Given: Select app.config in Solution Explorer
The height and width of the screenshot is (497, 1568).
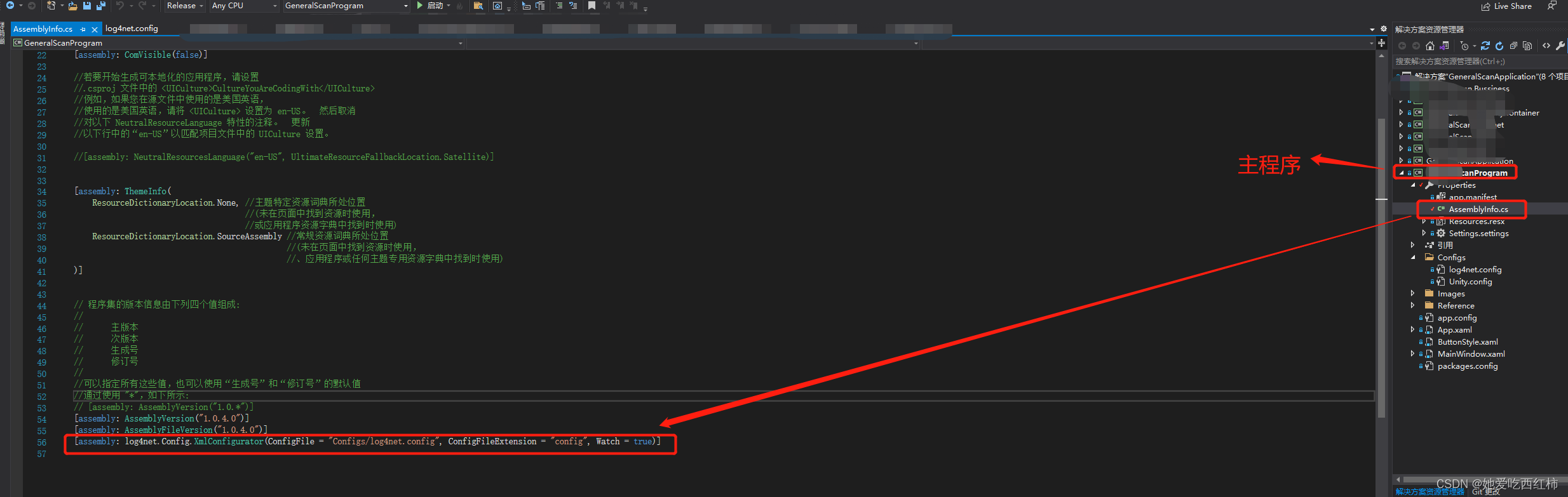Looking at the screenshot, I should coord(1457,318).
